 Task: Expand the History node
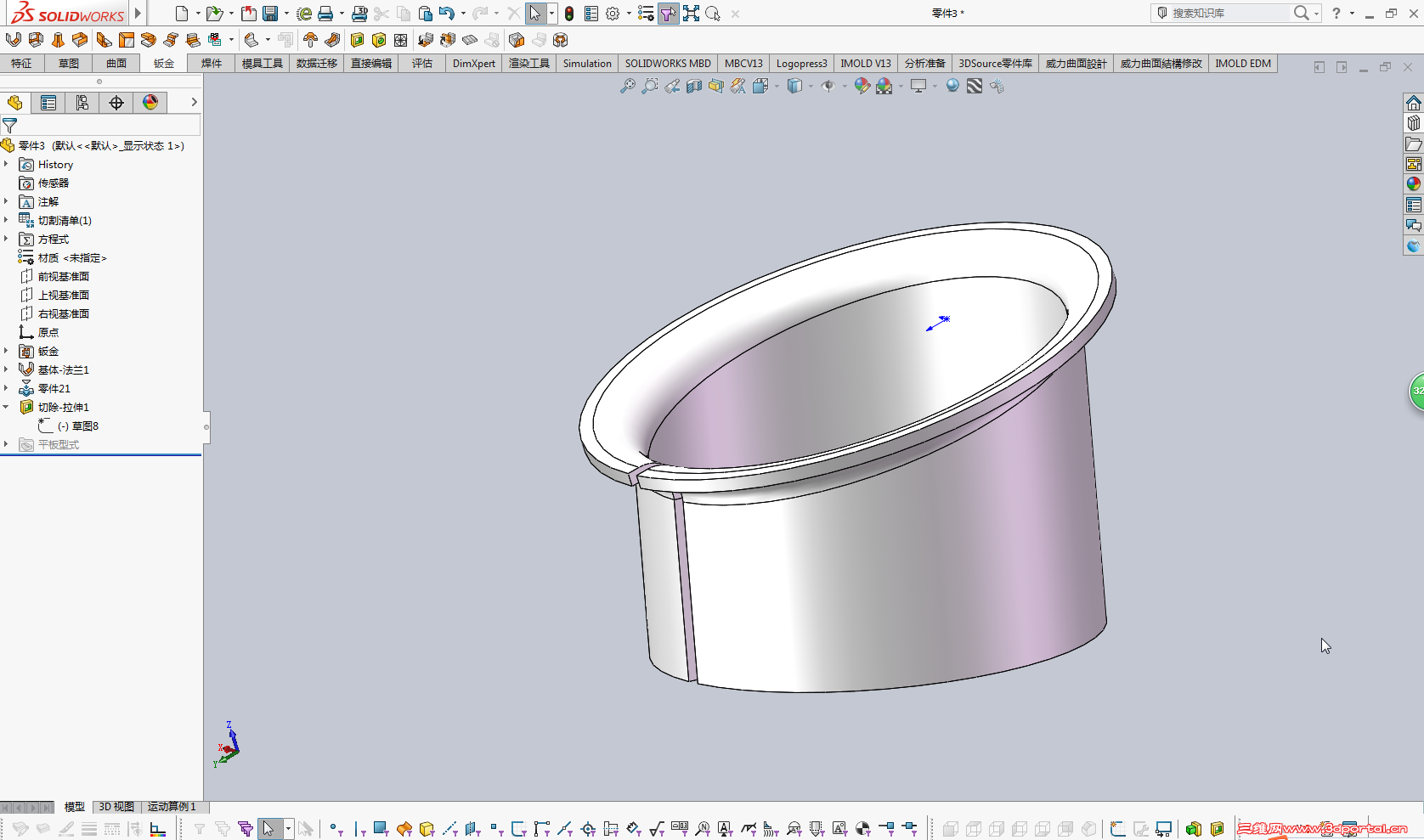click(6, 164)
